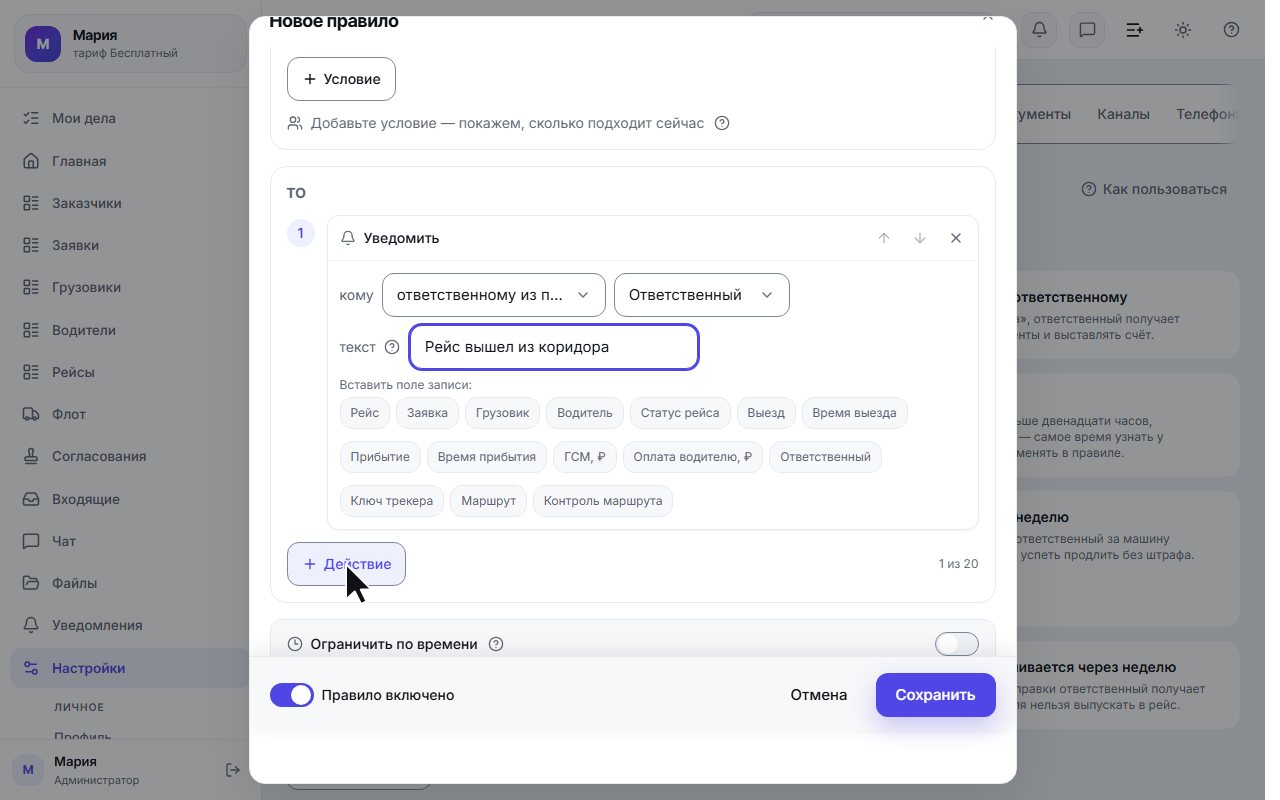Open the ответственному из п... recipient dropdown
Viewport: 1280px width, 800px height.
494,295
